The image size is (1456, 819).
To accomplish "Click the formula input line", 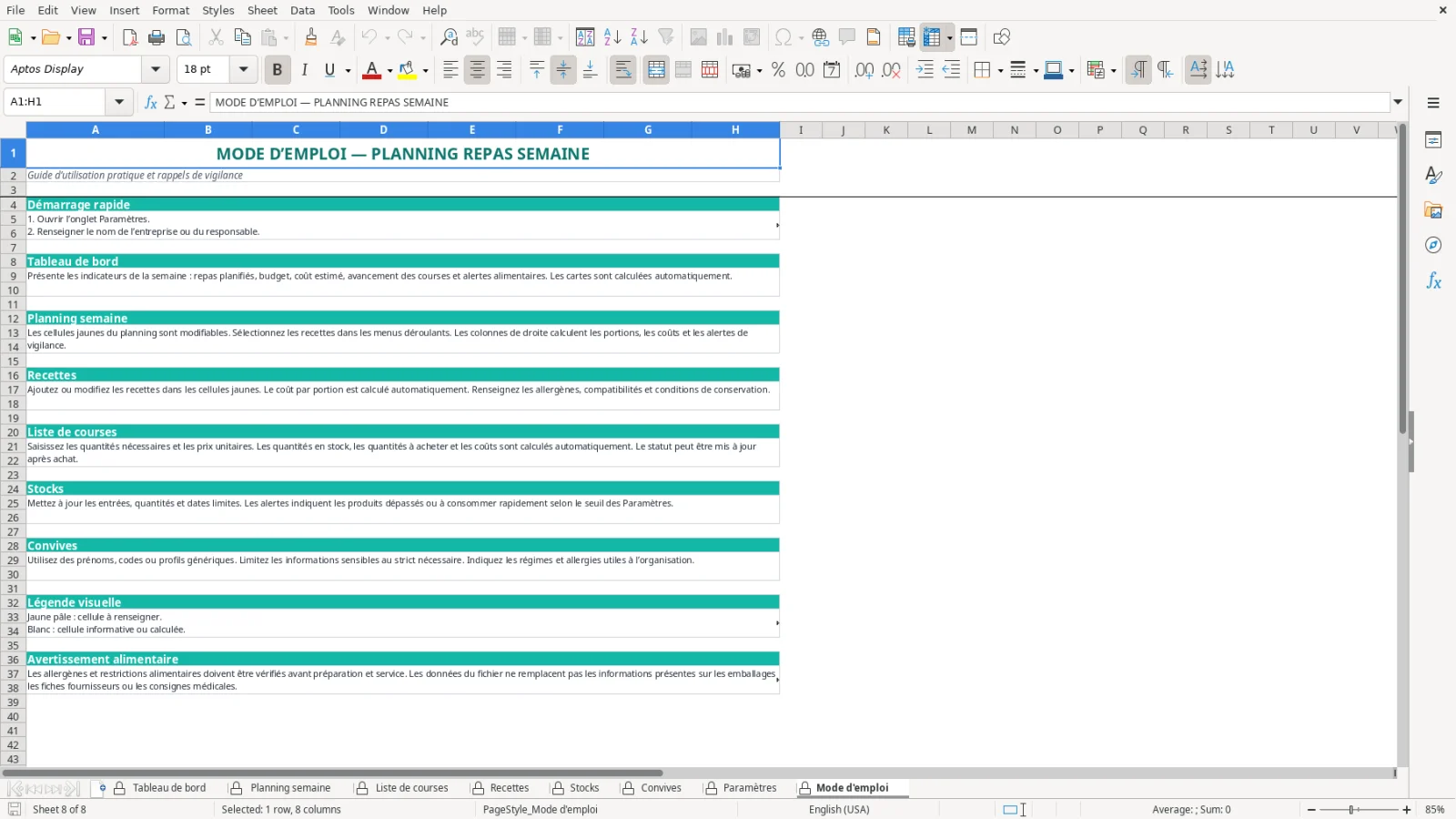I will [x=800, y=102].
